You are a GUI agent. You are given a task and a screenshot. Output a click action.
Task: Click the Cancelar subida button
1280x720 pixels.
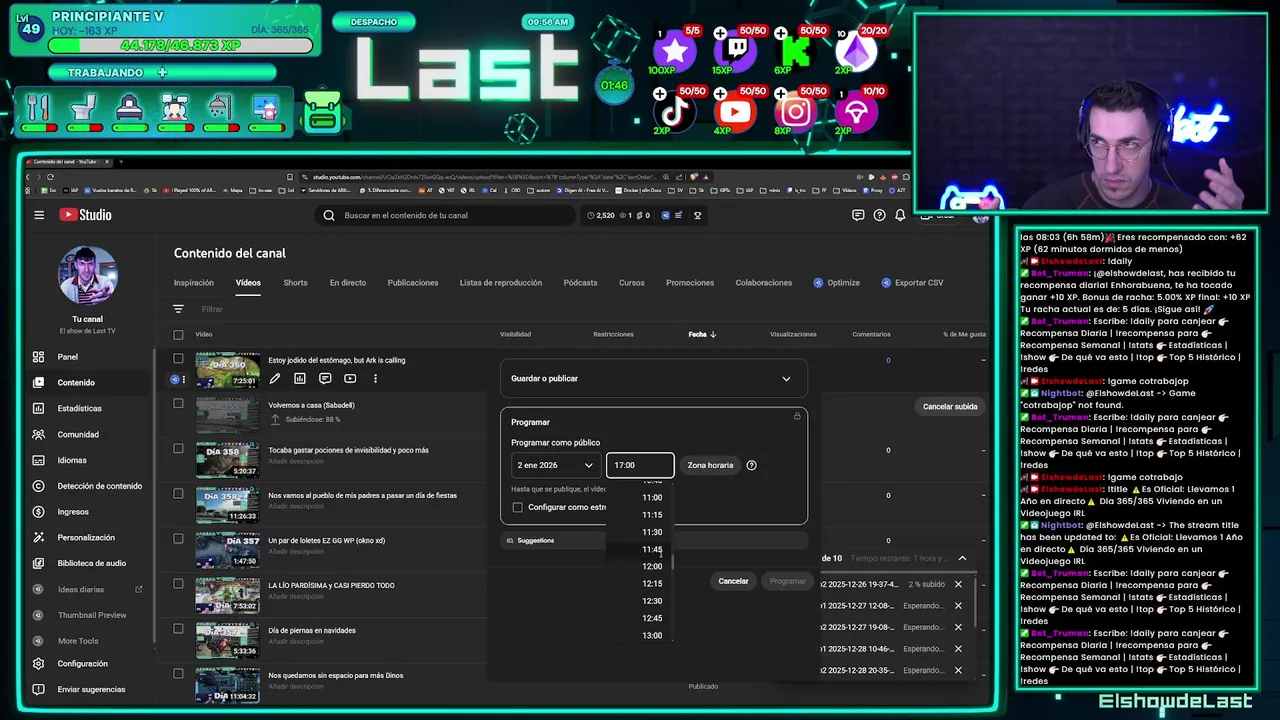pyautogui.click(x=950, y=406)
